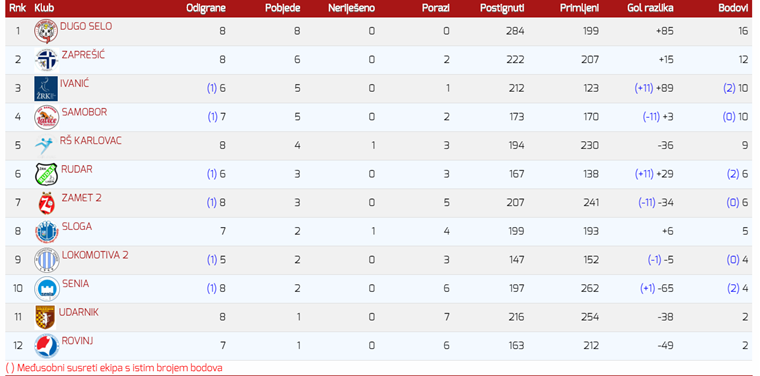Click the RŠ Karlovac handball player icon
The height and width of the screenshot is (376, 760).
coord(45,145)
